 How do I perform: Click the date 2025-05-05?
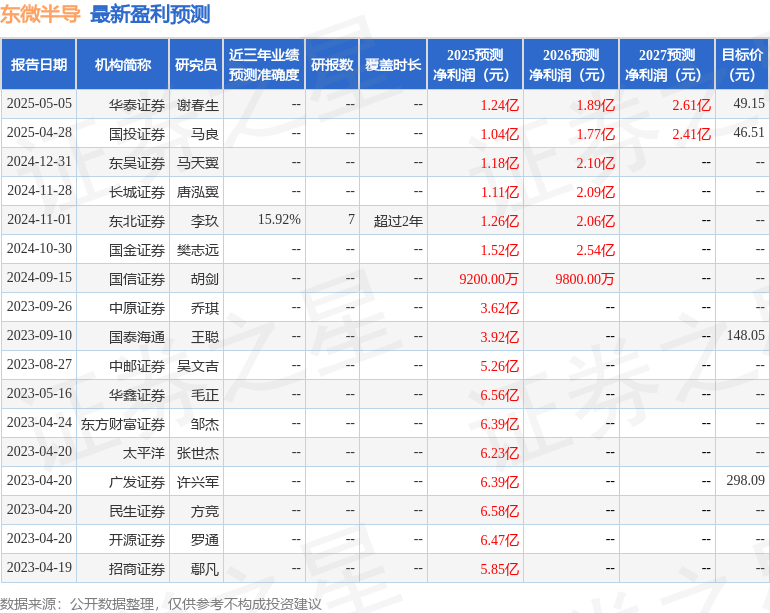point(39,104)
